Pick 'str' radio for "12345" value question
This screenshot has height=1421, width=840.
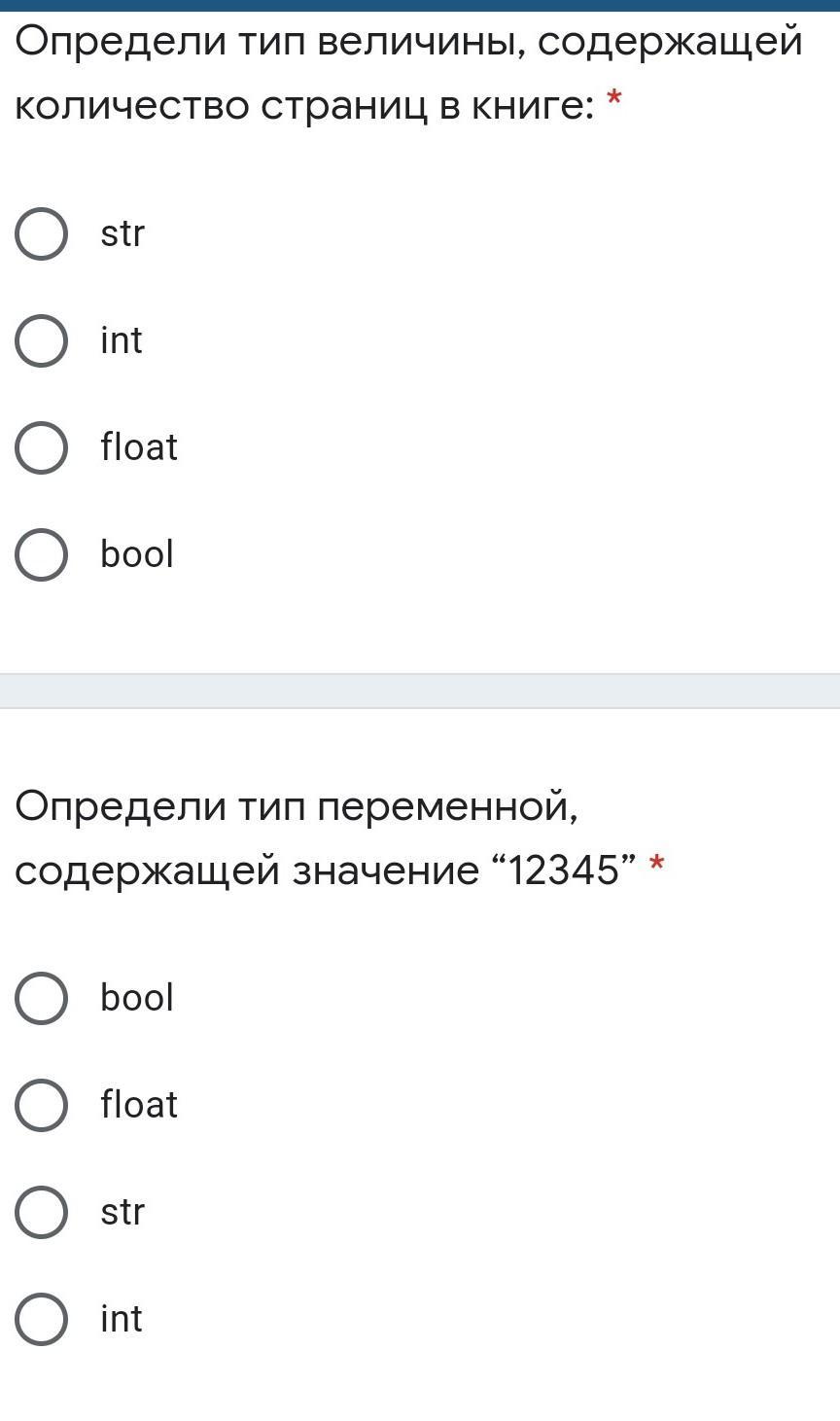(x=41, y=1213)
